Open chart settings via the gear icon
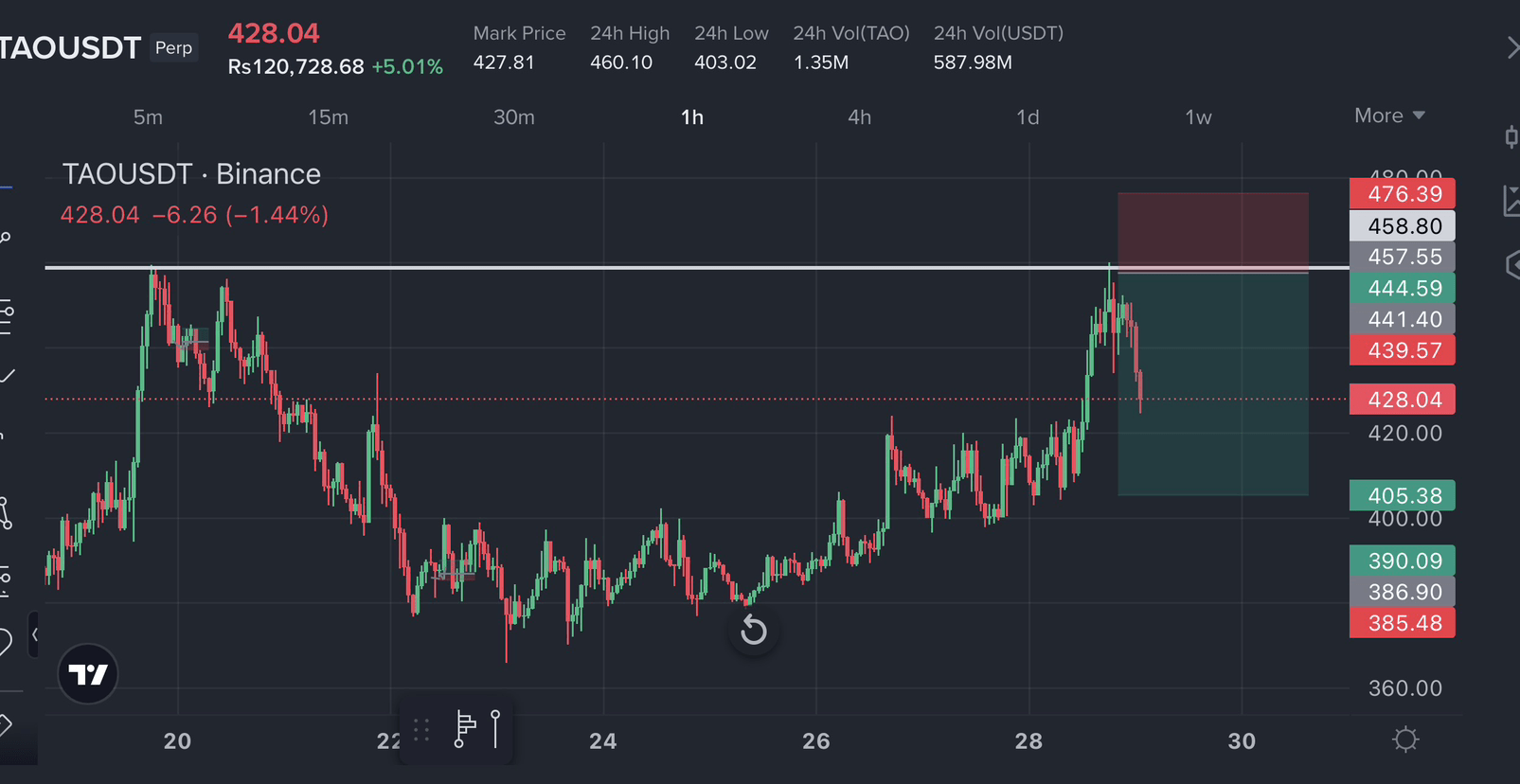This screenshot has width=1520, height=784. click(1405, 739)
